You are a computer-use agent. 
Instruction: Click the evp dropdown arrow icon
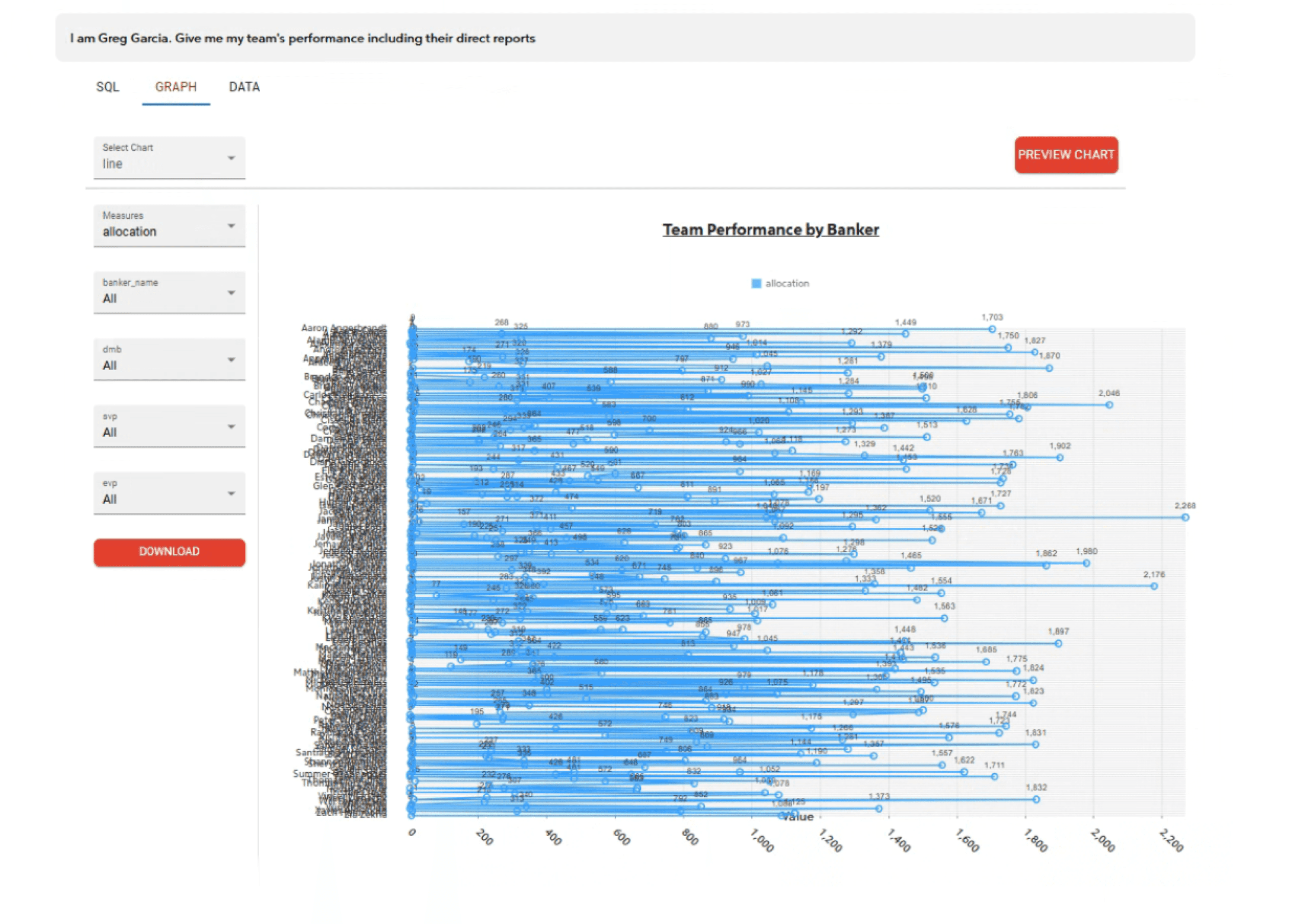coord(231,493)
